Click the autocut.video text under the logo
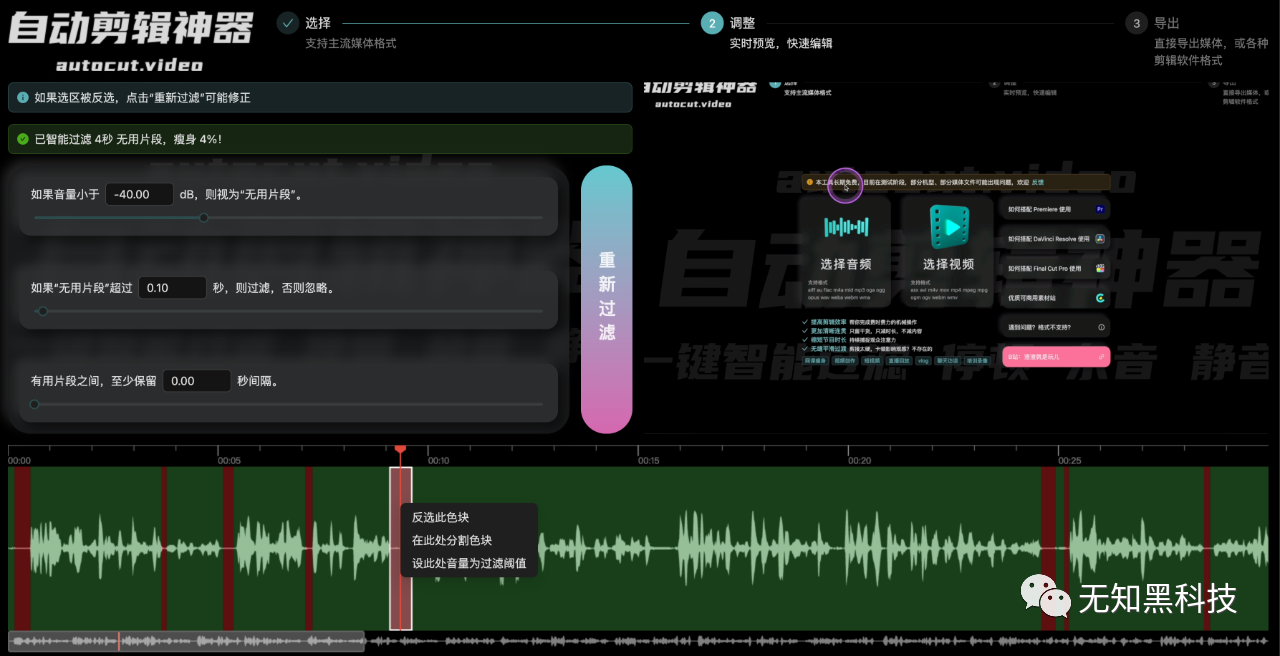 click(x=130, y=65)
